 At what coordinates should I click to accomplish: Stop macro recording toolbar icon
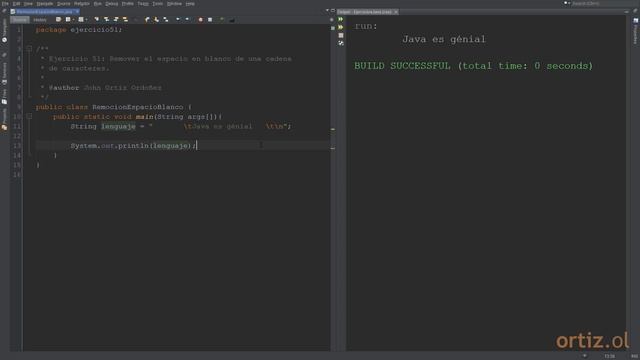pos(210,19)
